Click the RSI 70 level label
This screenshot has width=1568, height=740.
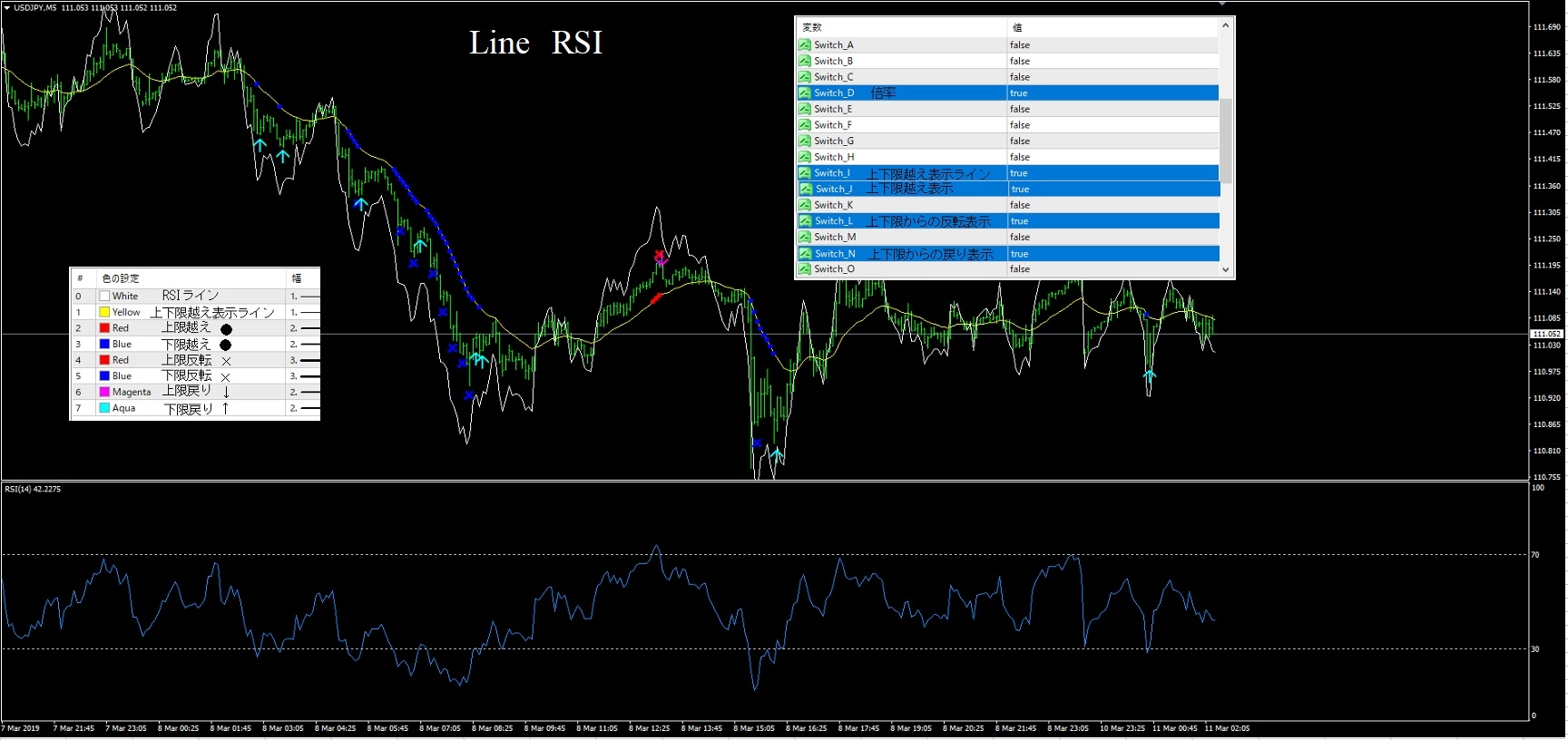point(1535,555)
